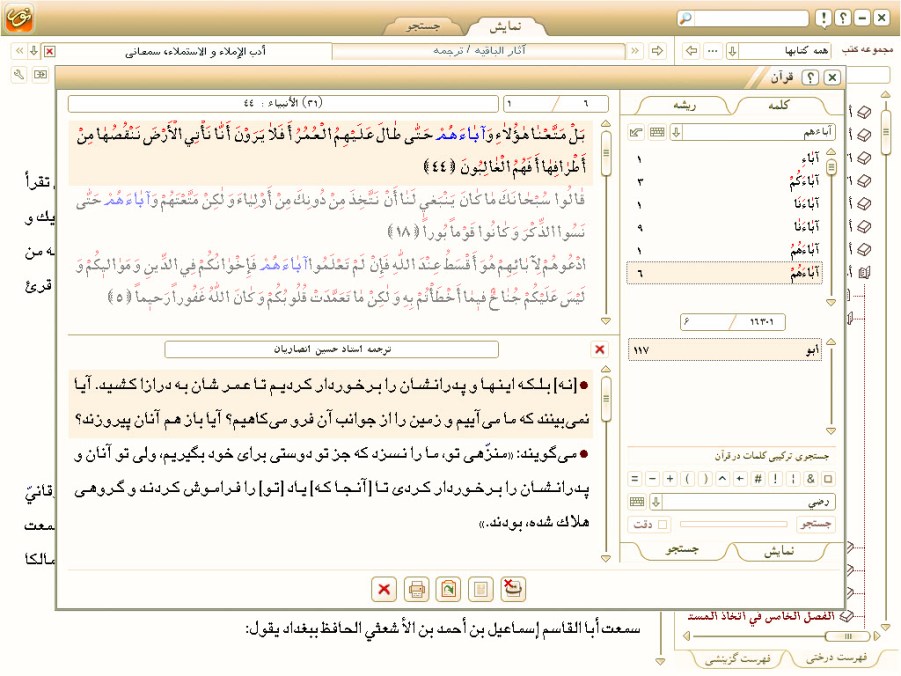Click the red X button in the bottom toolbar
This screenshot has width=901, height=676.
click(x=384, y=589)
